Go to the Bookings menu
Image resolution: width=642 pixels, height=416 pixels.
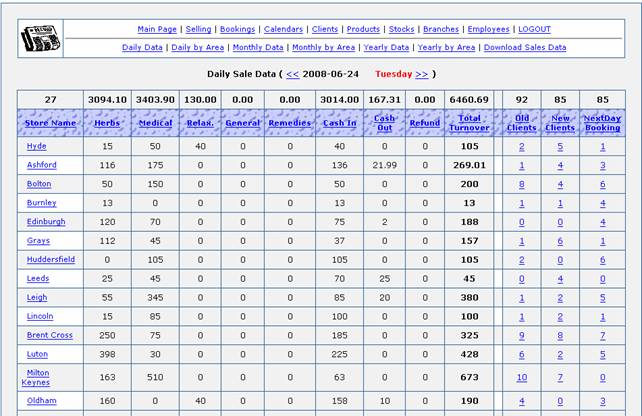[x=237, y=30]
